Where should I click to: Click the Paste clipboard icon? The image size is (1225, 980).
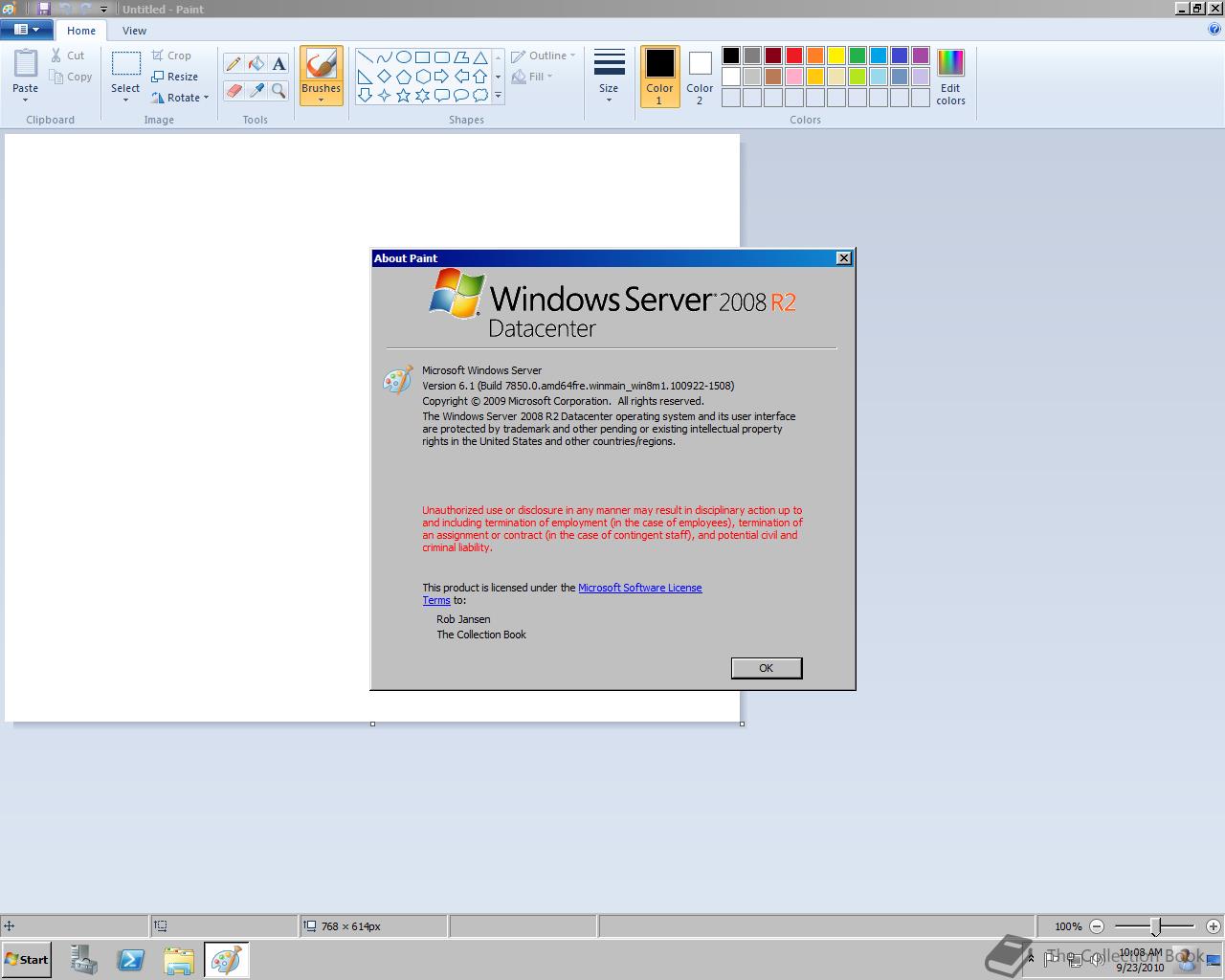tap(26, 63)
